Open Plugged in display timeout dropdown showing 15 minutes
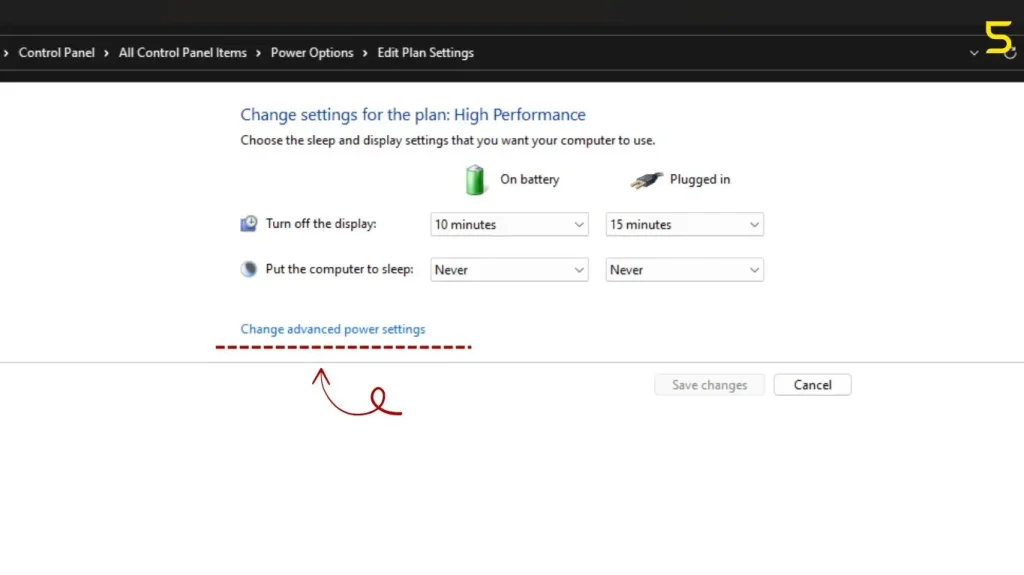 pos(685,225)
